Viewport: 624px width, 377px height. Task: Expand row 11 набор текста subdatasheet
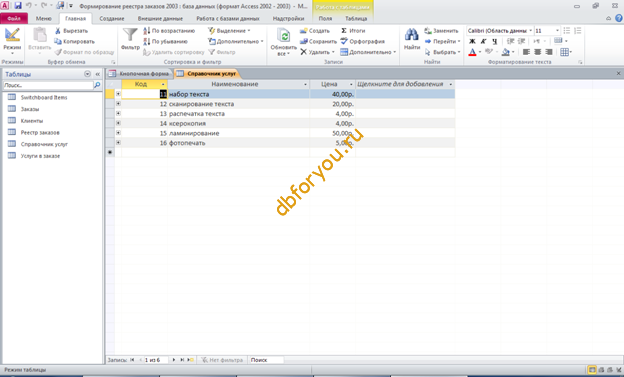[x=118, y=94]
